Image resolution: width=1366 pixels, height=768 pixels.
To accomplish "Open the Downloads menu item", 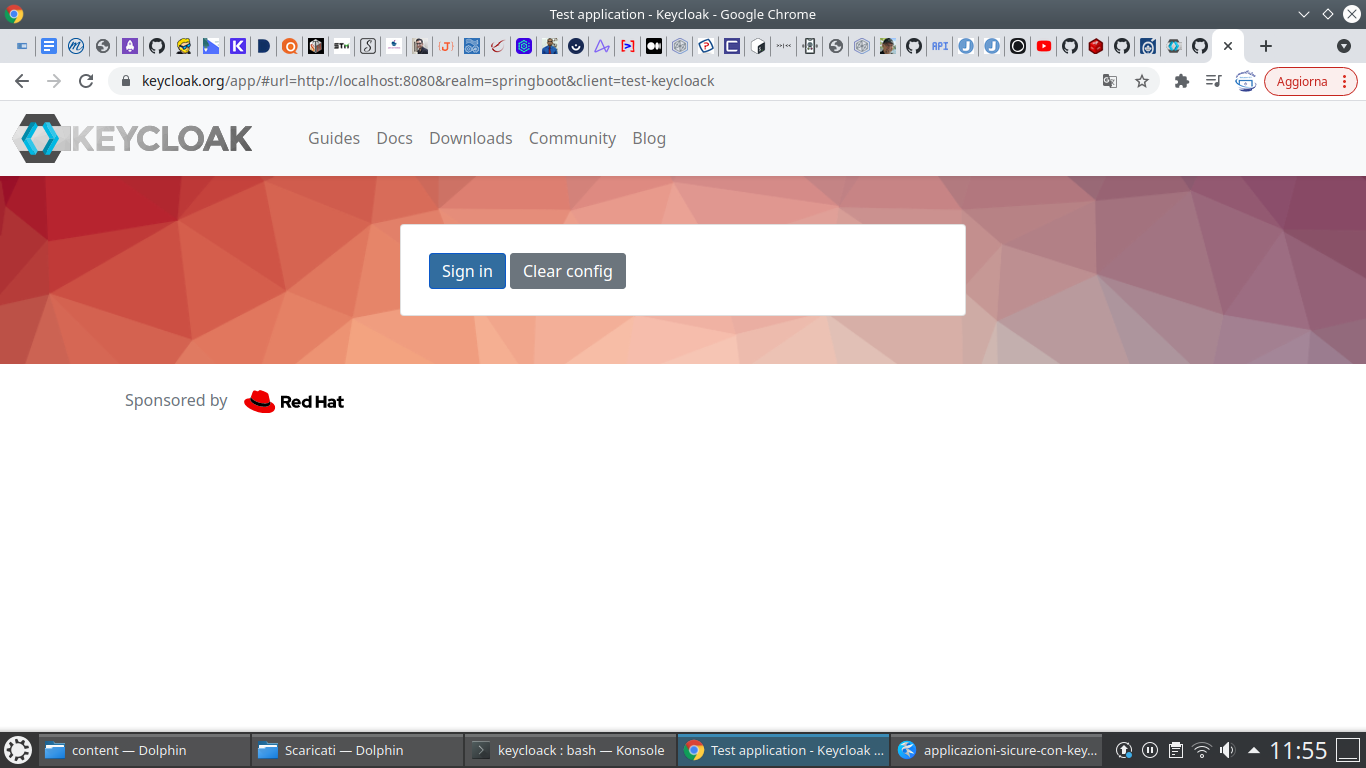I will [471, 138].
